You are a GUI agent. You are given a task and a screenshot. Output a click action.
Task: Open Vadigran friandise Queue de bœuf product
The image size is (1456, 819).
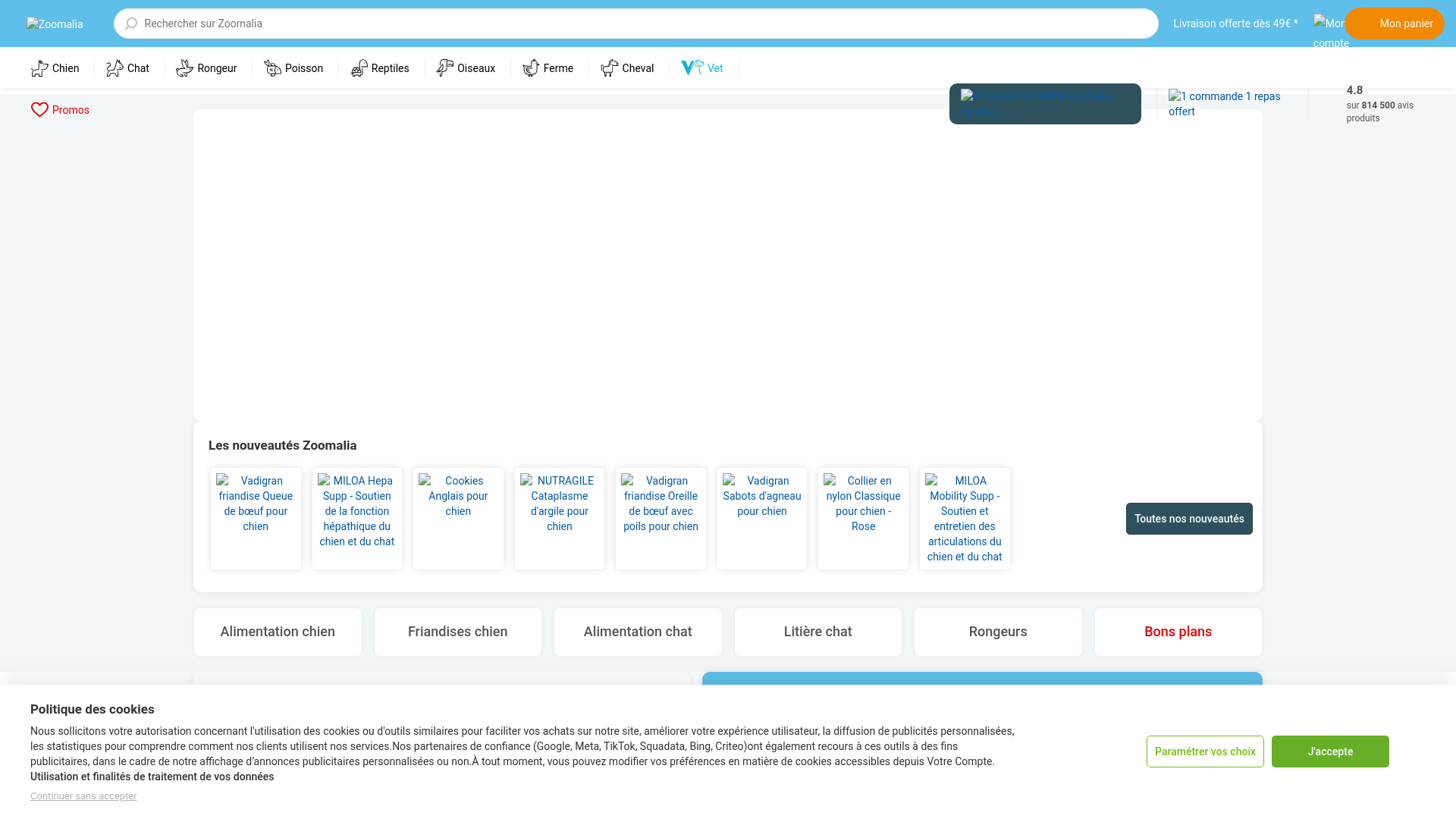point(256,519)
